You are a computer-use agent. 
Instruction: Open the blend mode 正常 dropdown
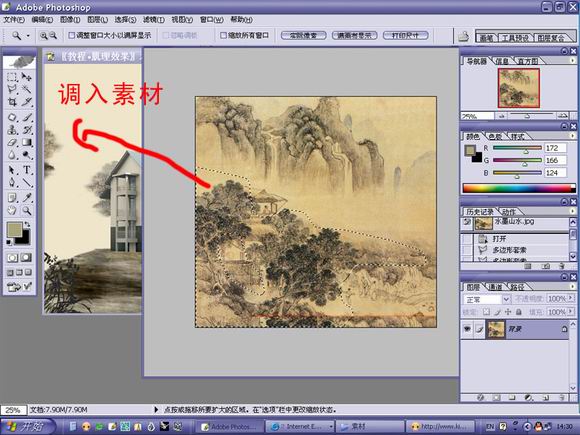[506, 299]
